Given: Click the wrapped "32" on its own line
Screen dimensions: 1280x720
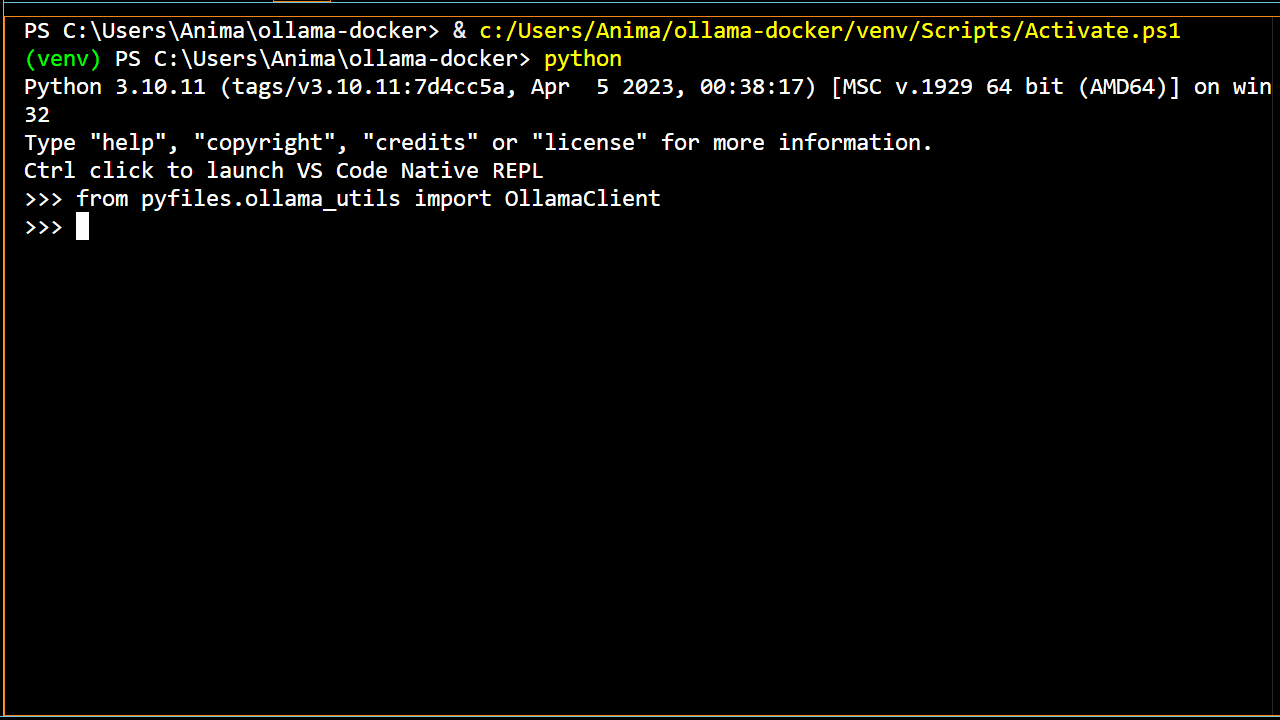Looking at the screenshot, I should (37, 115).
